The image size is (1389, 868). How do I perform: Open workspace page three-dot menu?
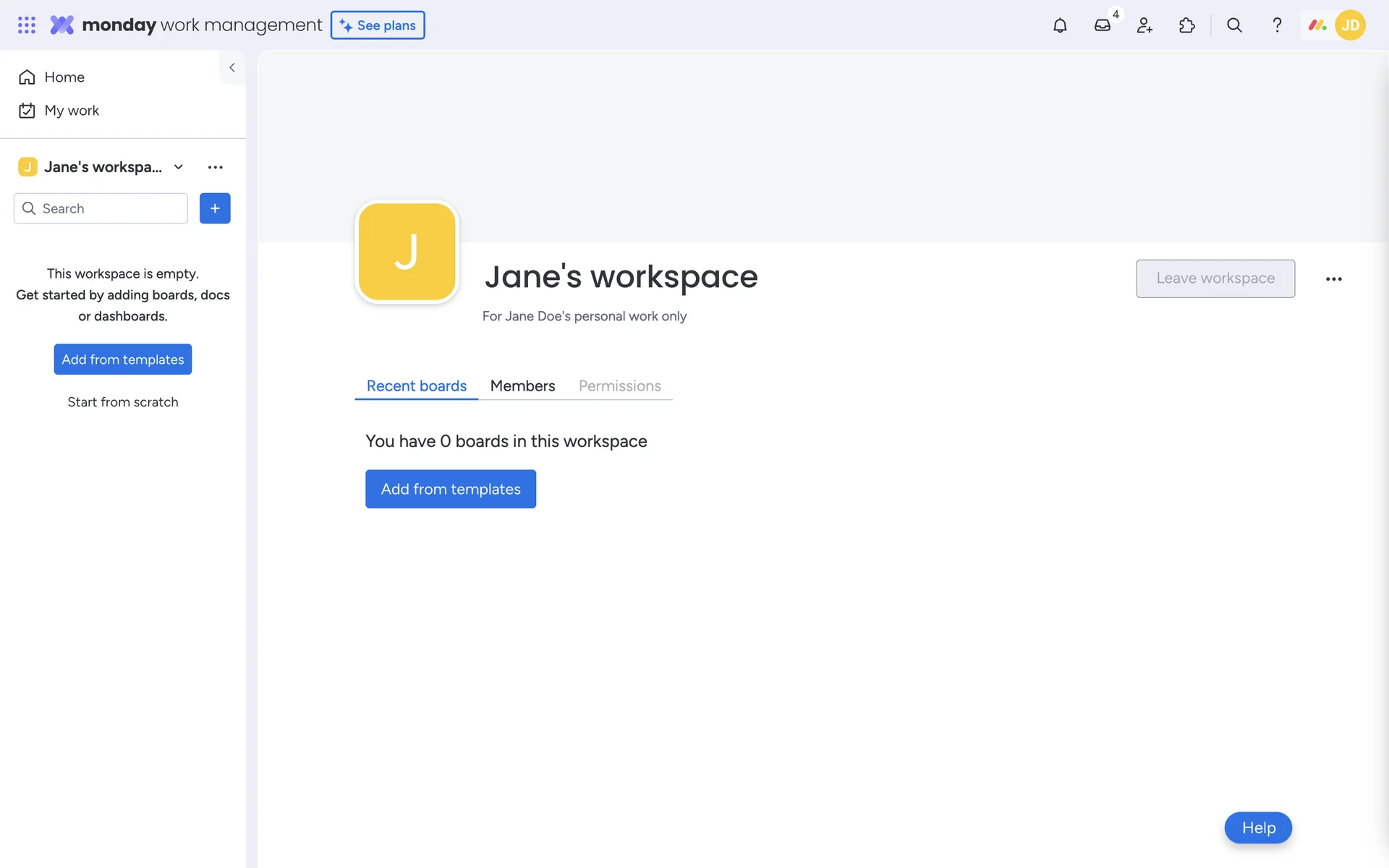(1333, 278)
